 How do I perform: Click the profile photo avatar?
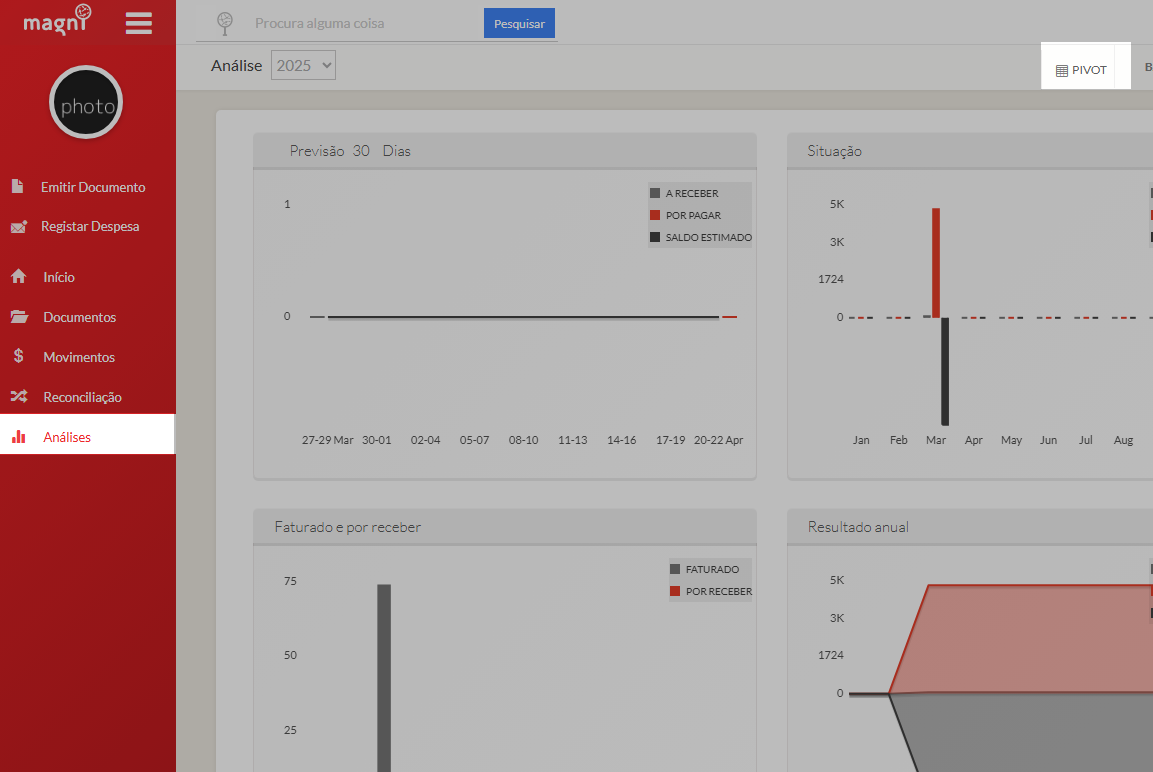86,103
